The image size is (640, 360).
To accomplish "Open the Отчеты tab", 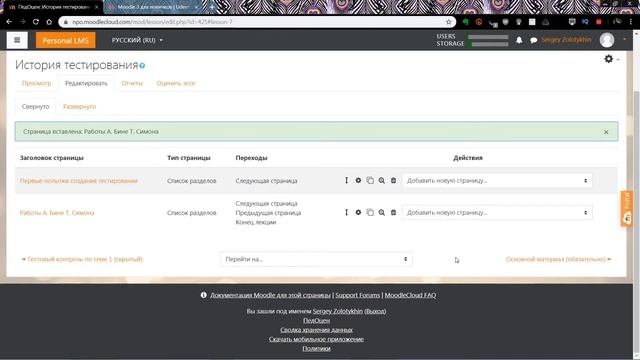I will [132, 83].
